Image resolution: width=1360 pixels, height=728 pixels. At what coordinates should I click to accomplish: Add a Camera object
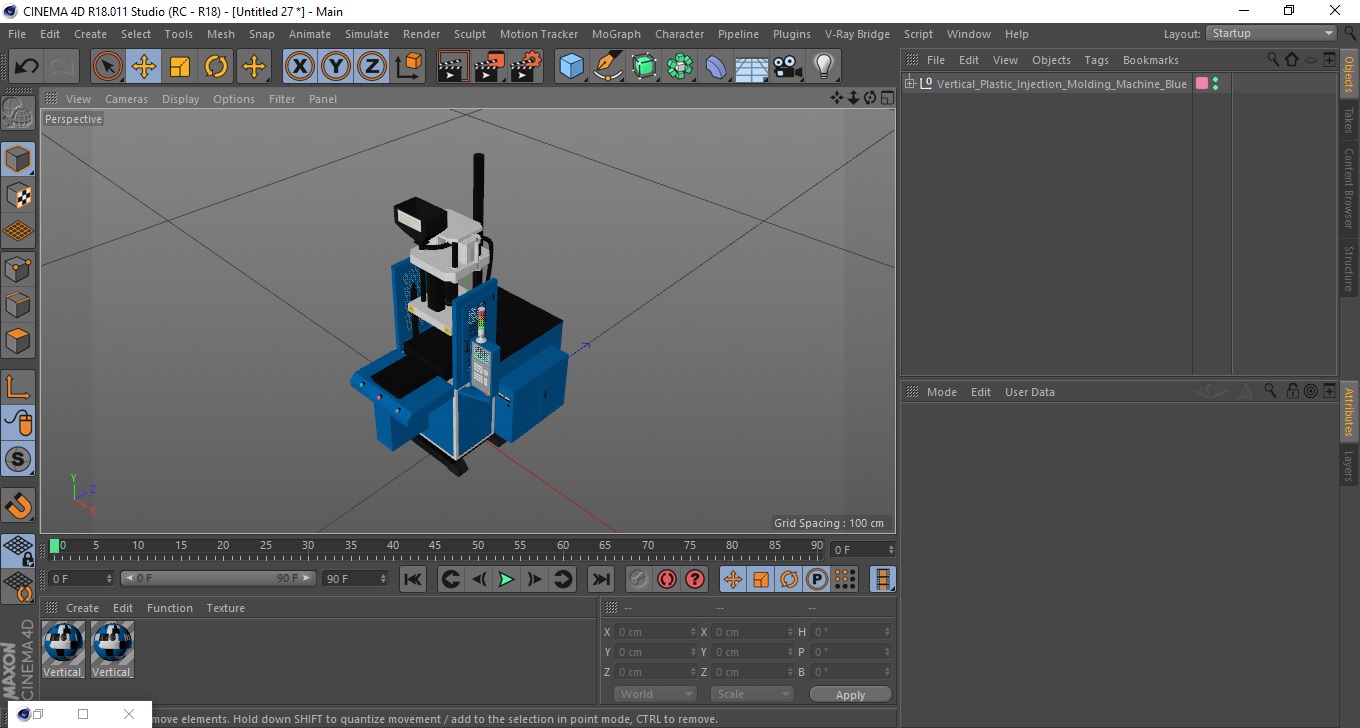(x=788, y=67)
